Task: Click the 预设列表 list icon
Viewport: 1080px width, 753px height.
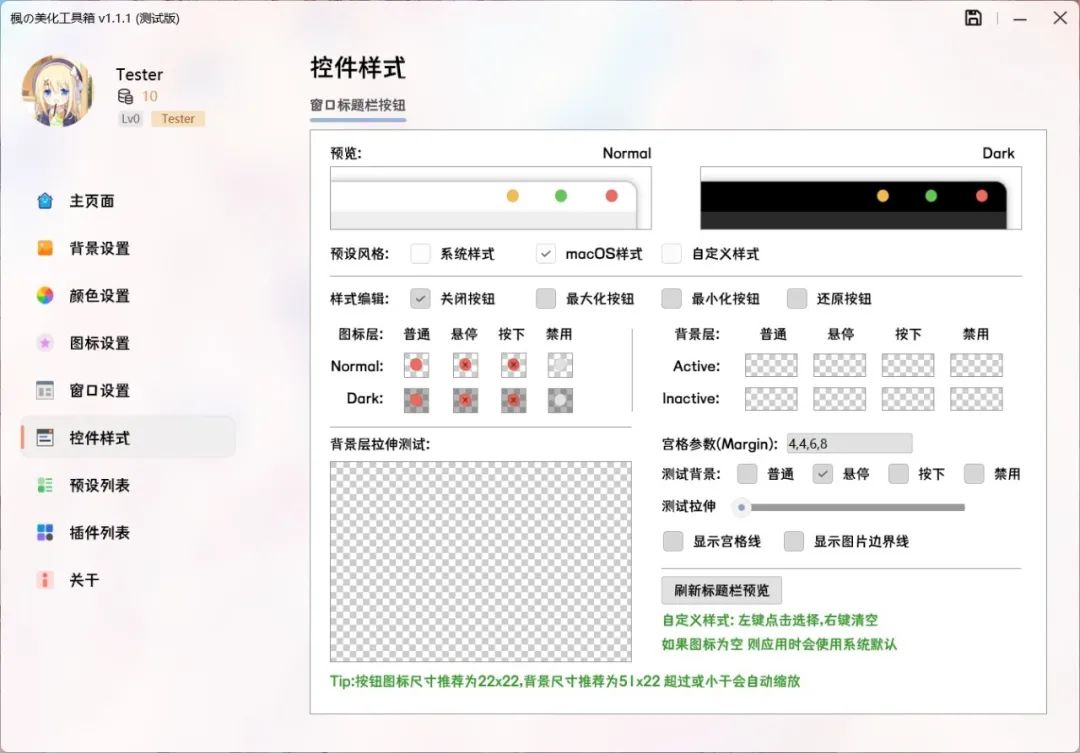Action: 45,485
